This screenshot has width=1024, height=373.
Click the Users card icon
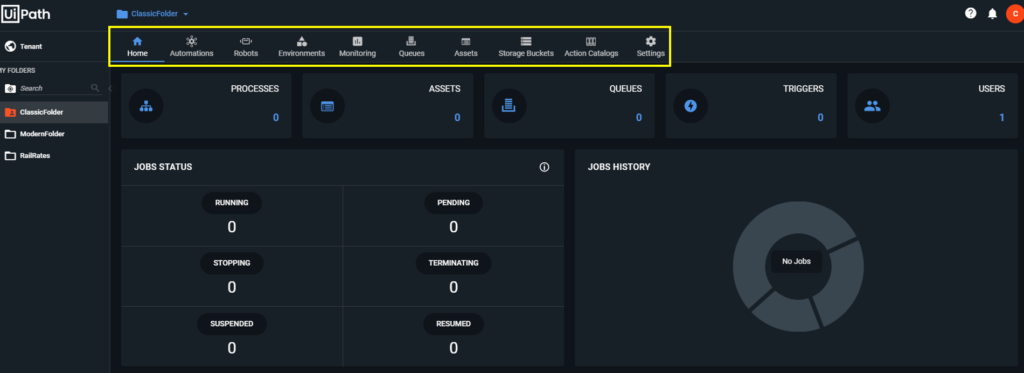coord(872,106)
